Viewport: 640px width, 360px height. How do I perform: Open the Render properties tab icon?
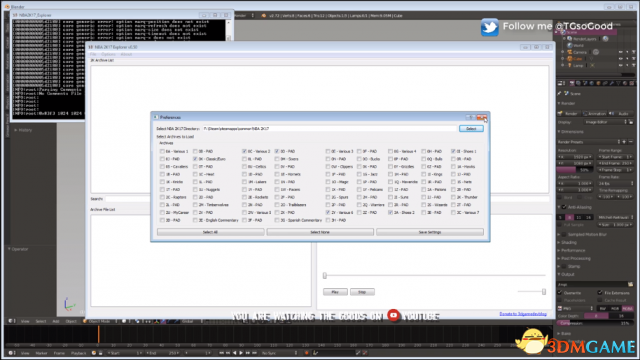tap(572, 83)
